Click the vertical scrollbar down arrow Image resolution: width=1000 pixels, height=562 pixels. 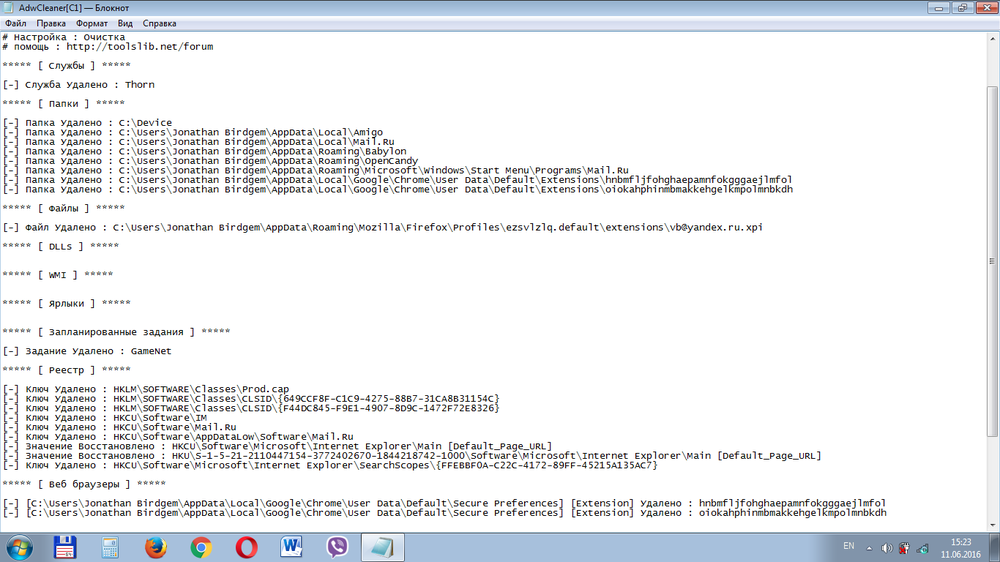993,526
